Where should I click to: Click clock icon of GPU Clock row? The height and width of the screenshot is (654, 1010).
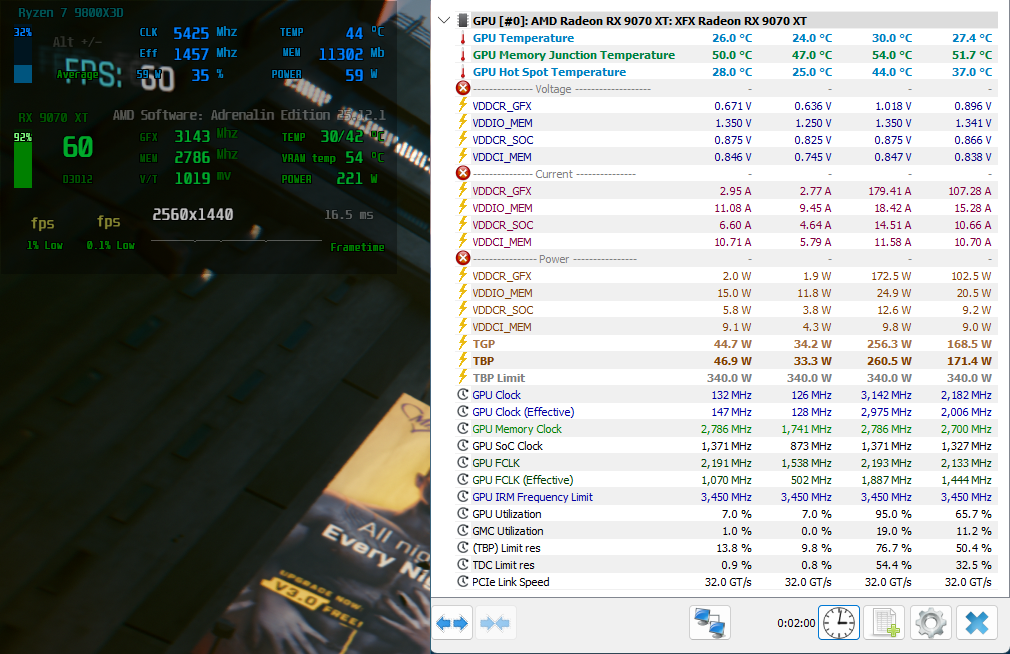coord(462,394)
